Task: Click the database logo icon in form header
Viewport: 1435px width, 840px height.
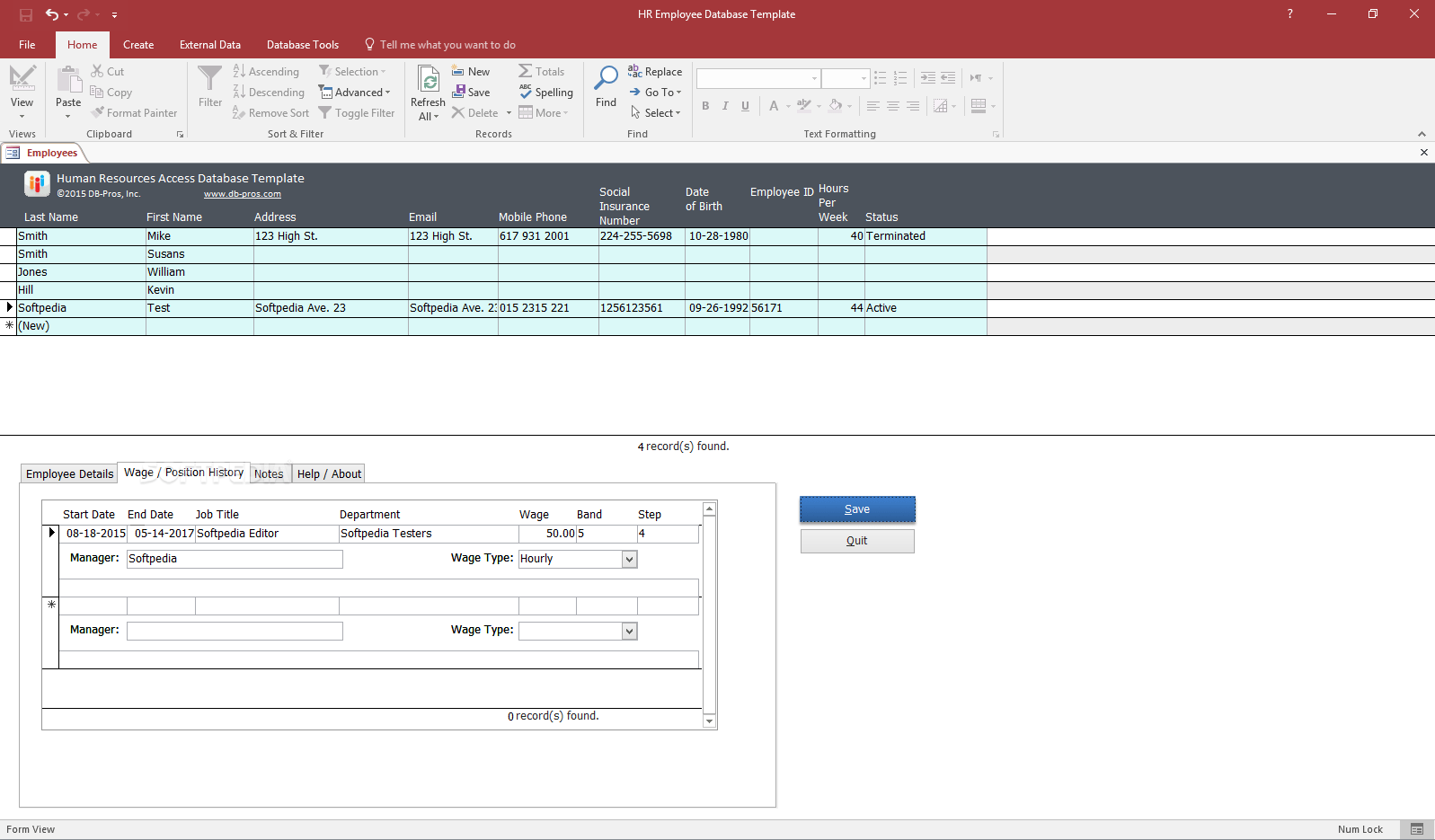Action: (37, 184)
